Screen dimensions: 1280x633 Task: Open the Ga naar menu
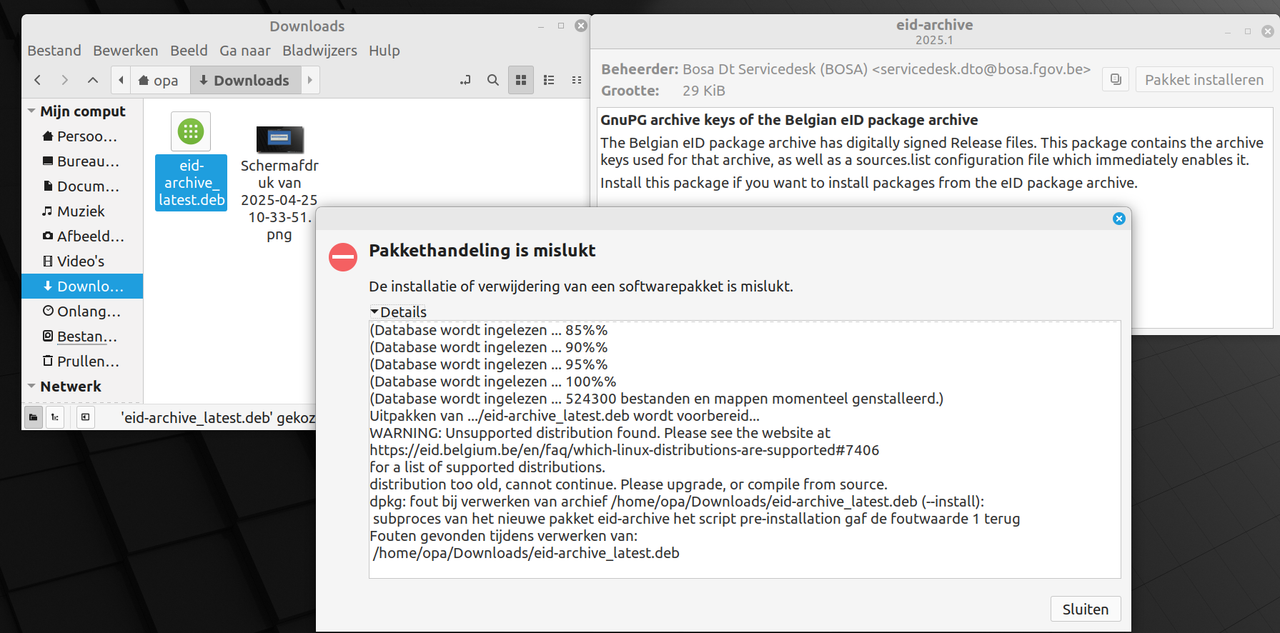pyautogui.click(x=245, y=50)
